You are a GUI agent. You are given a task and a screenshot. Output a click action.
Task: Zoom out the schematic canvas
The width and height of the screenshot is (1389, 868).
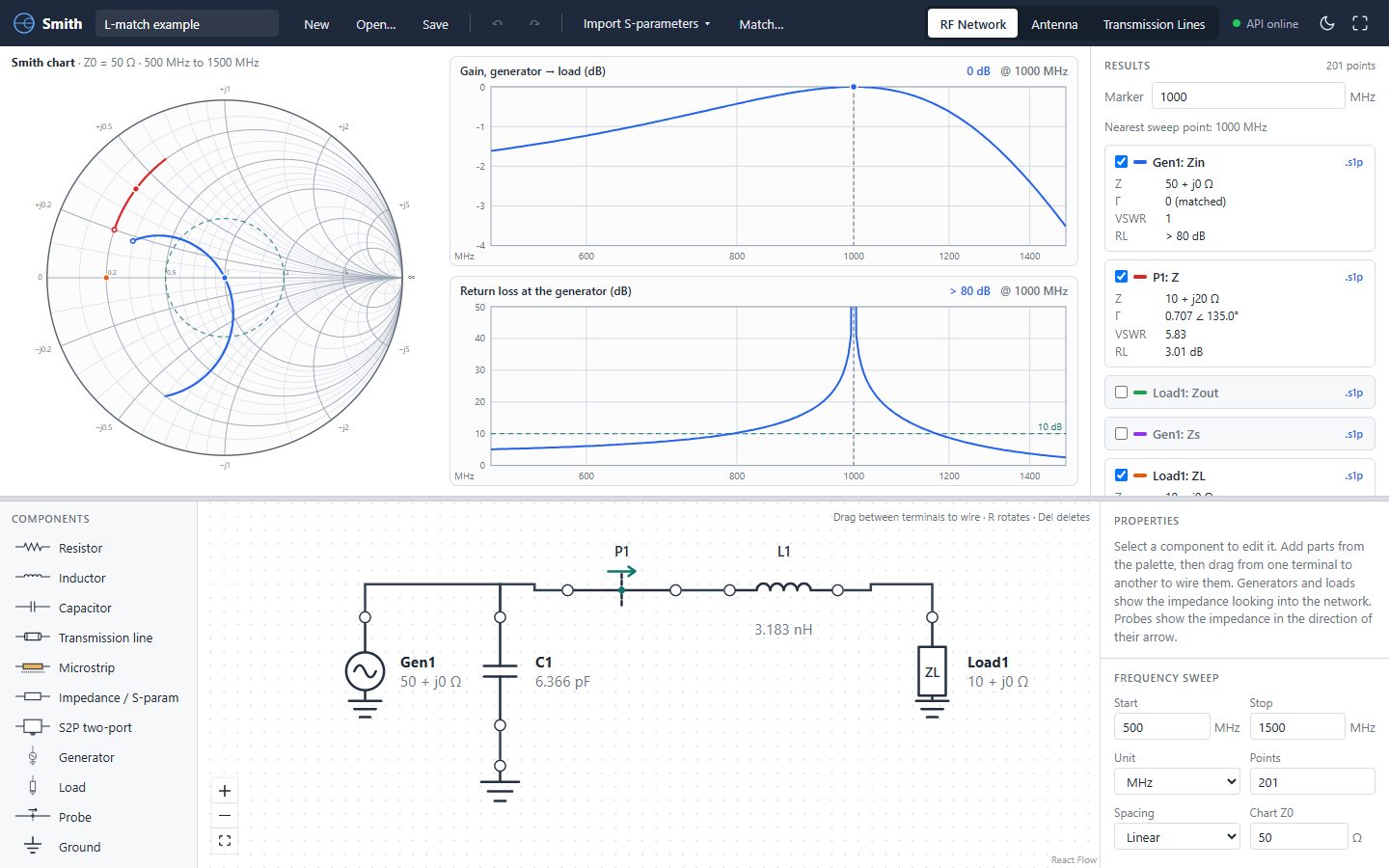pos(225,816)
